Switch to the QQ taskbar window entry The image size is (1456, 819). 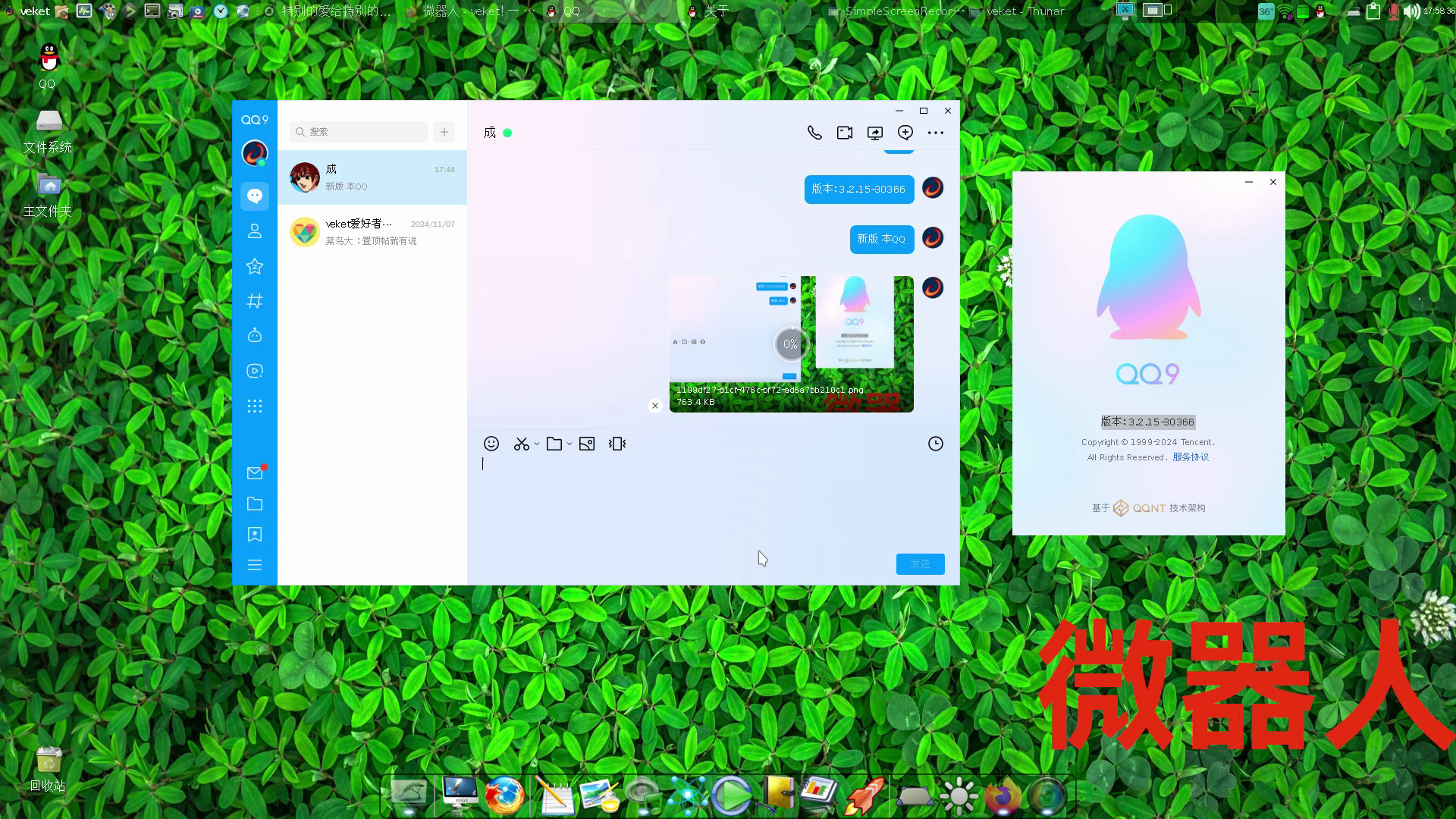coord(563,11)
